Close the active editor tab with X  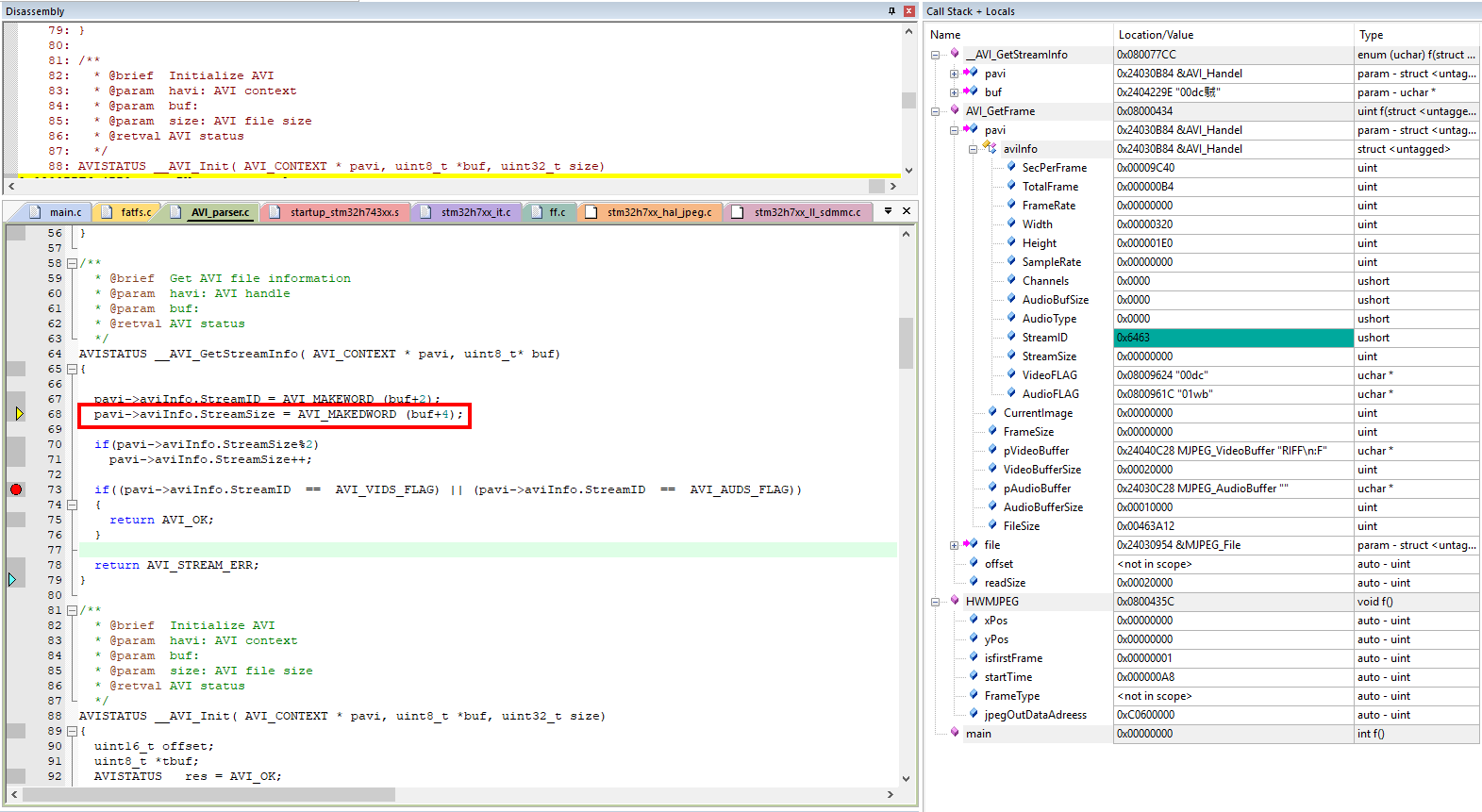click(x=907, y=211)
